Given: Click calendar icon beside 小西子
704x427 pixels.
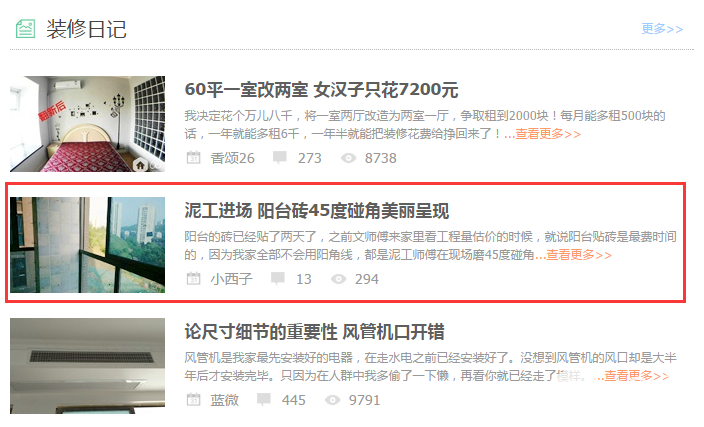Looking at the screenshot, I should coord(193,278).
